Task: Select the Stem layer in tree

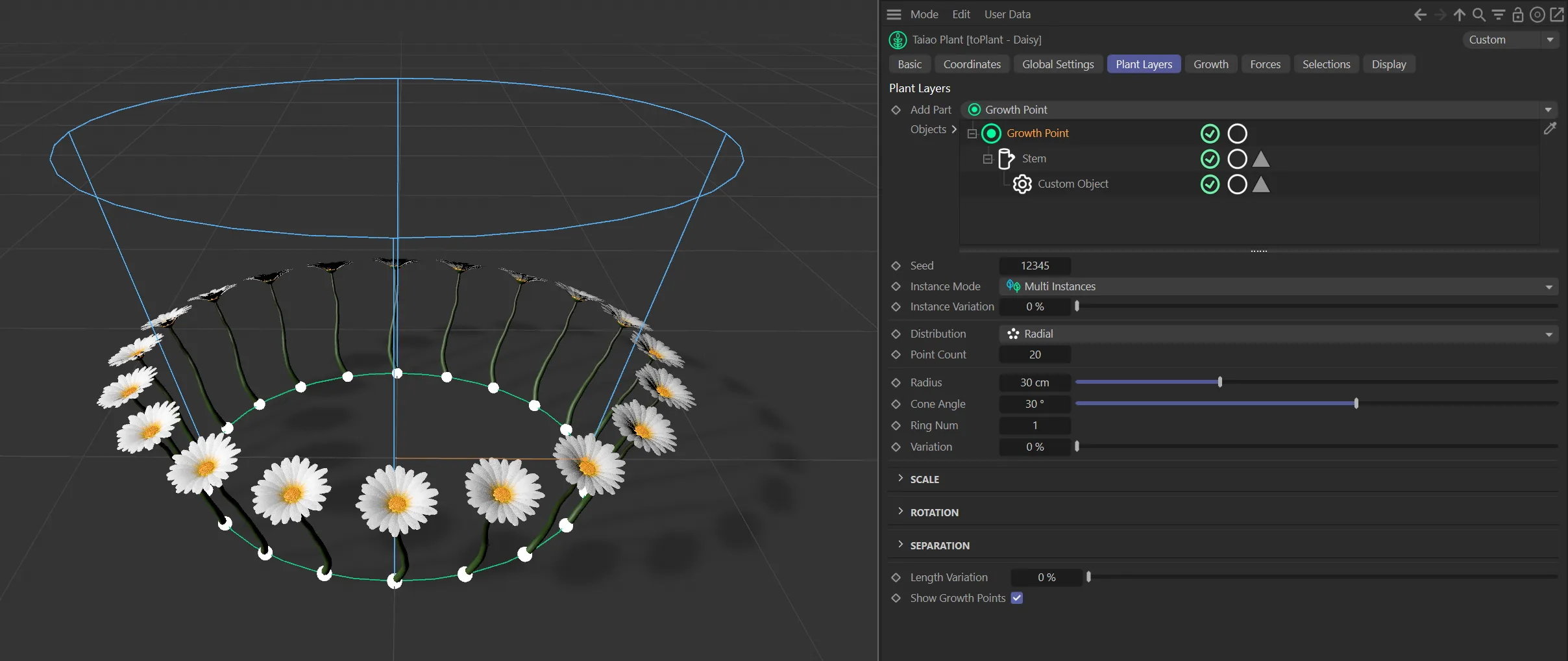Action: (x=1033, y=159)
